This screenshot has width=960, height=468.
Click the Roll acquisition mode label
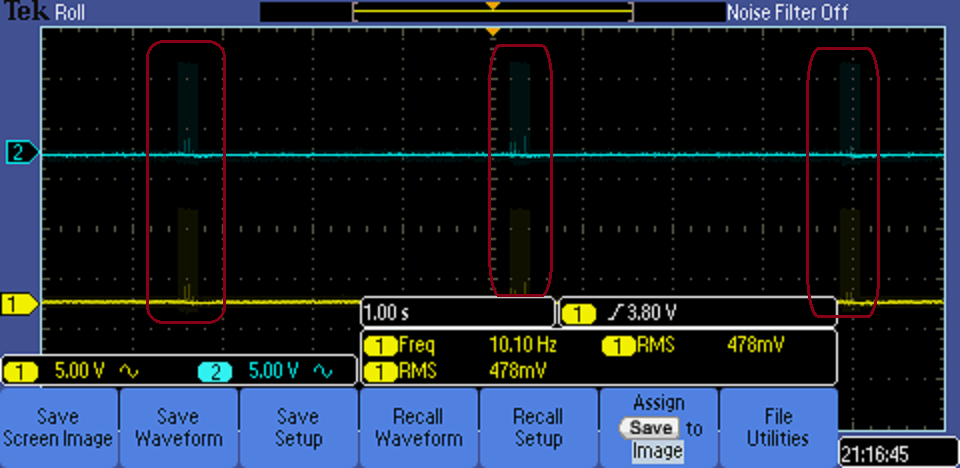(70, 12)
